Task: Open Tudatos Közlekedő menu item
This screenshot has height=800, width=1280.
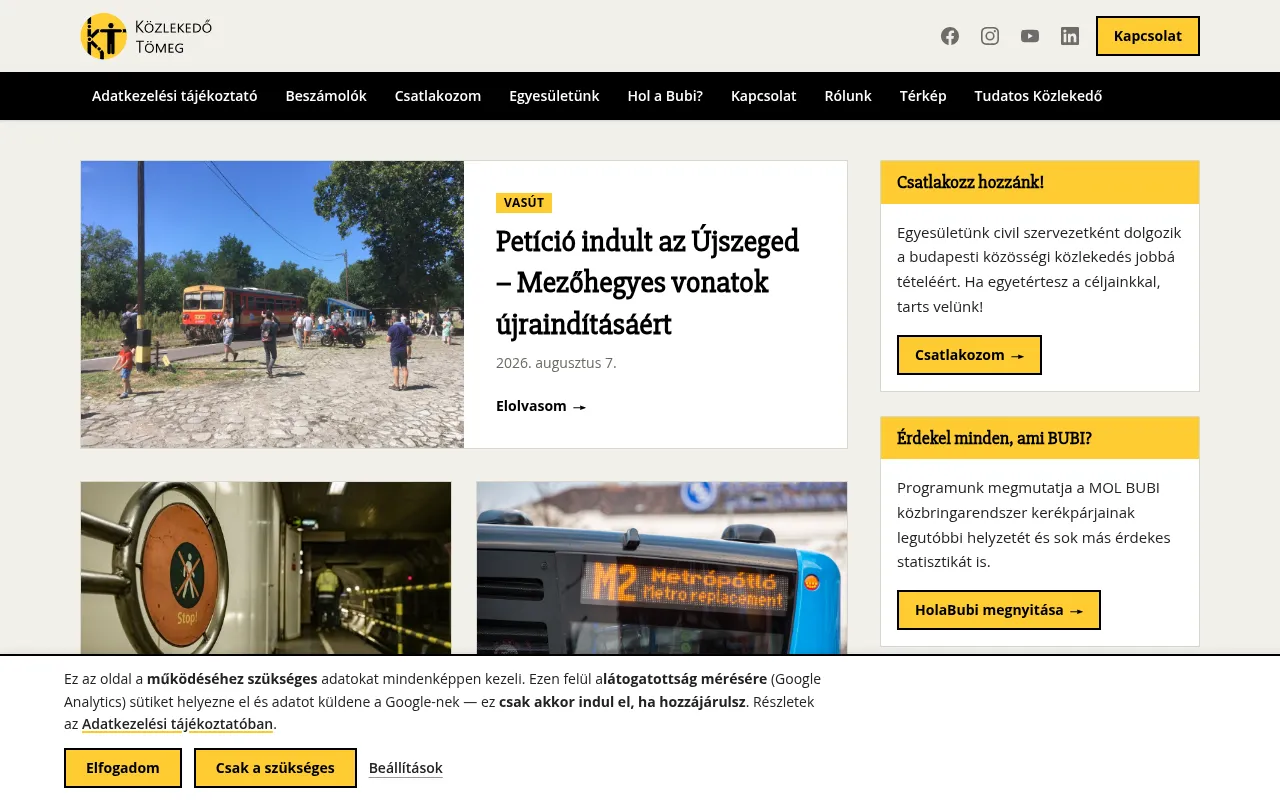Action: [x=1038, y=96]
